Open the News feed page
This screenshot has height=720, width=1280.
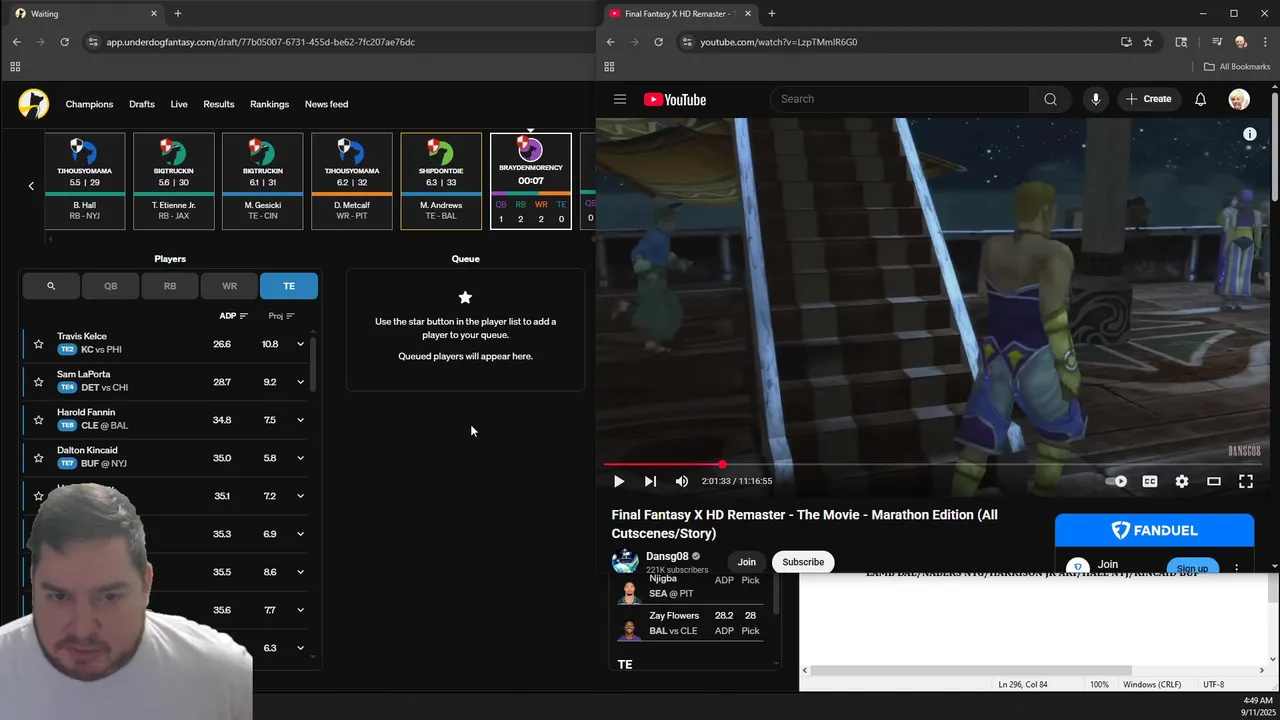[x=326, y=104]
